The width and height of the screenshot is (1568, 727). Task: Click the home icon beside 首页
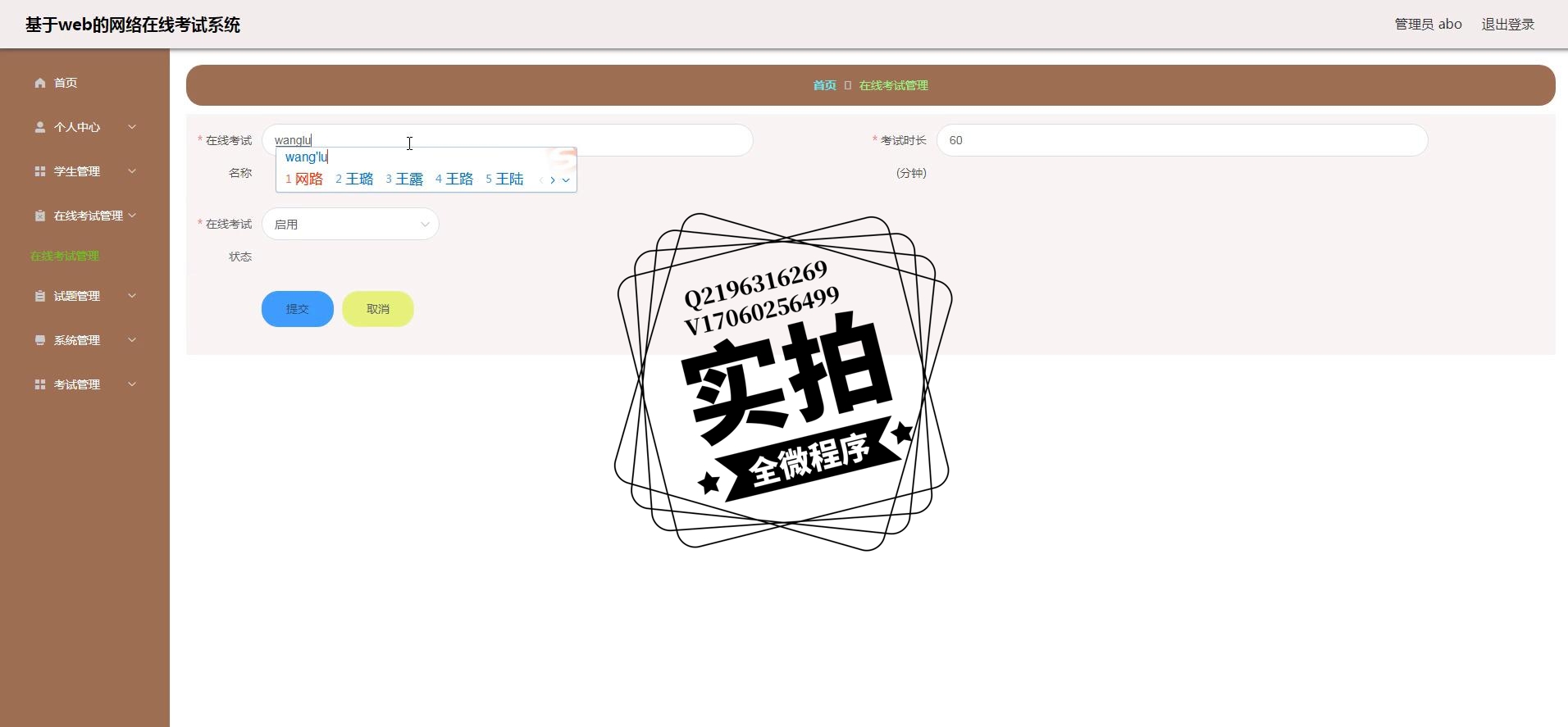point(39,83)
